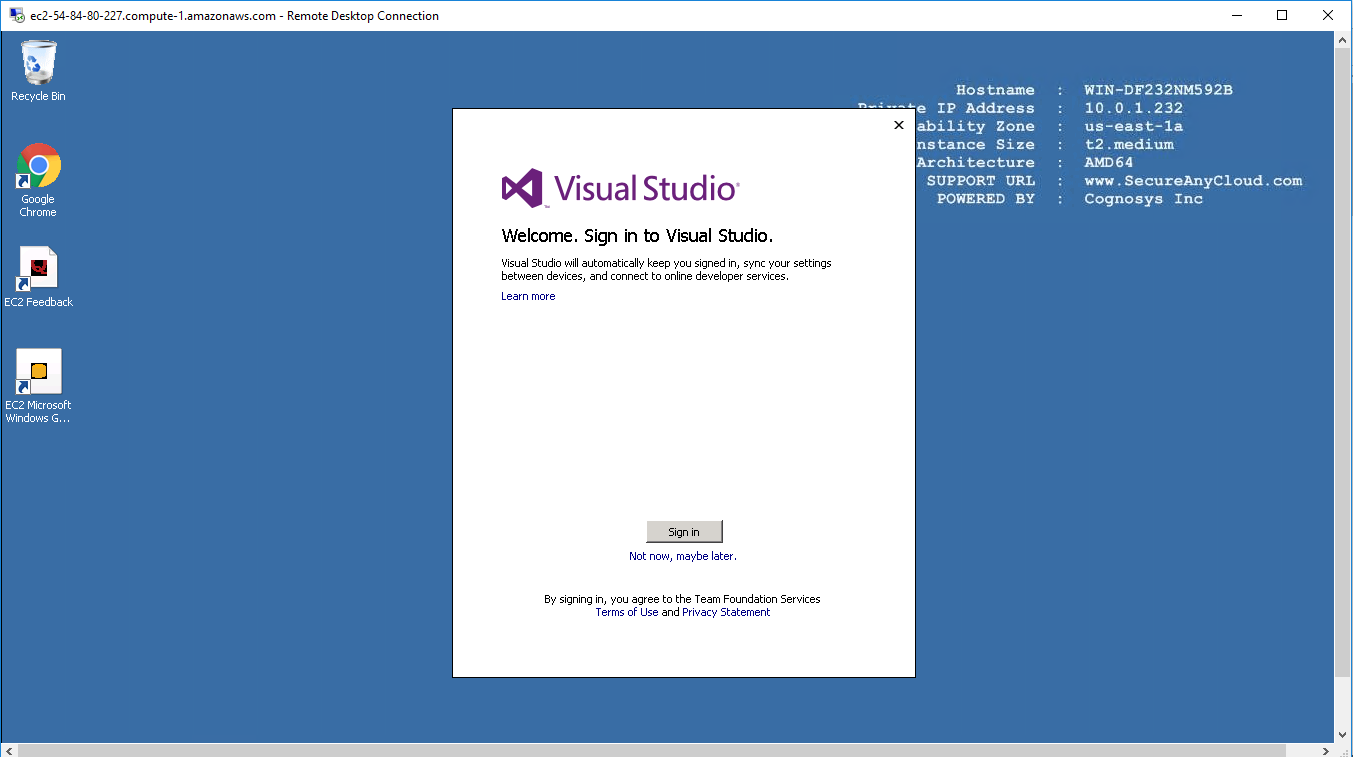Open the Learn more link
The height and width of the screenshot is (757, 1353).
(x=528, y=296)
